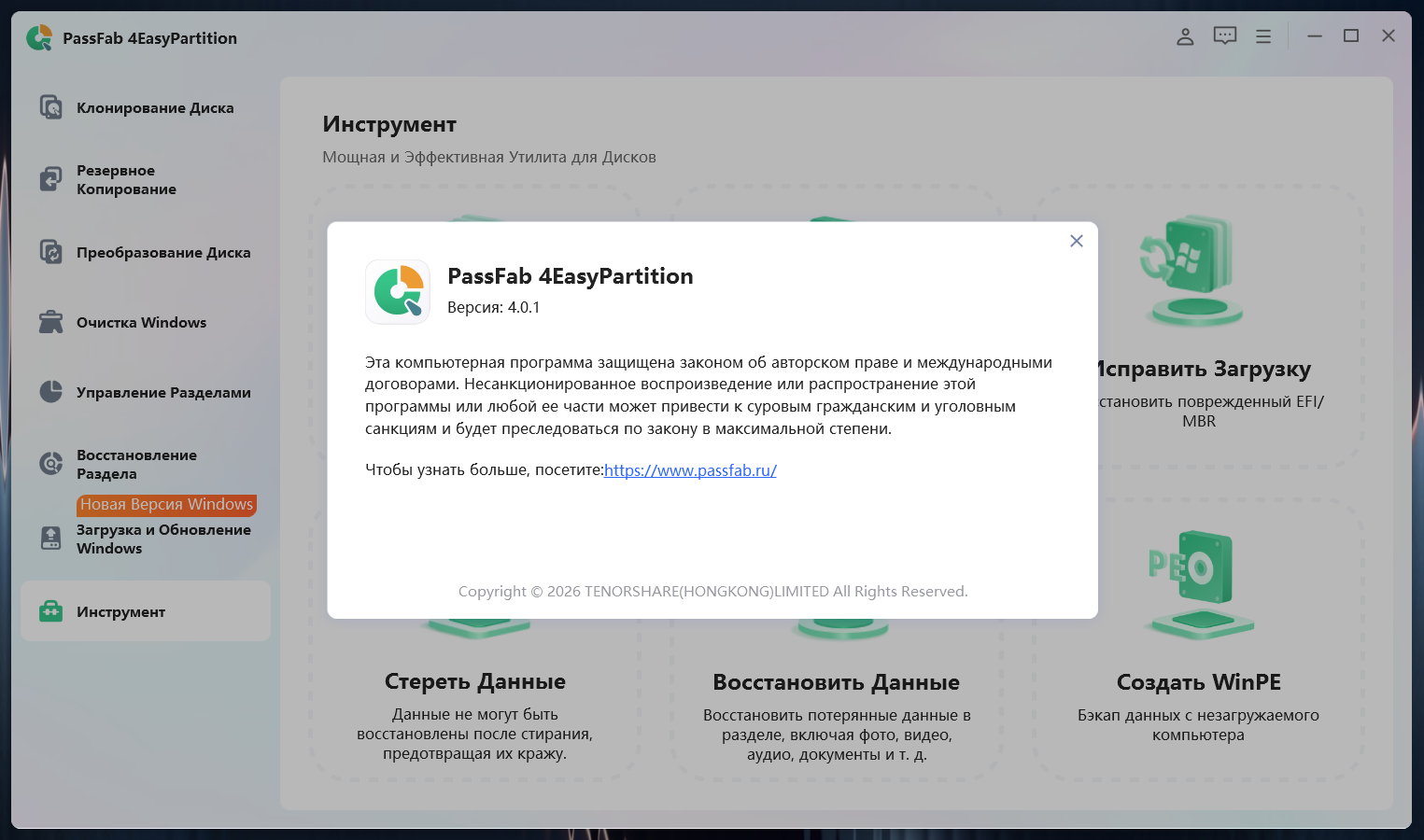
Task: Close the About dialog with X
Action: click(1077, 241)
